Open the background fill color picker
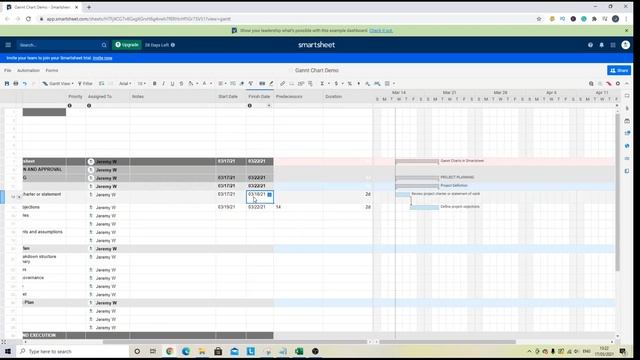Viewport: 640px width, 360px height. coord(192,84)
